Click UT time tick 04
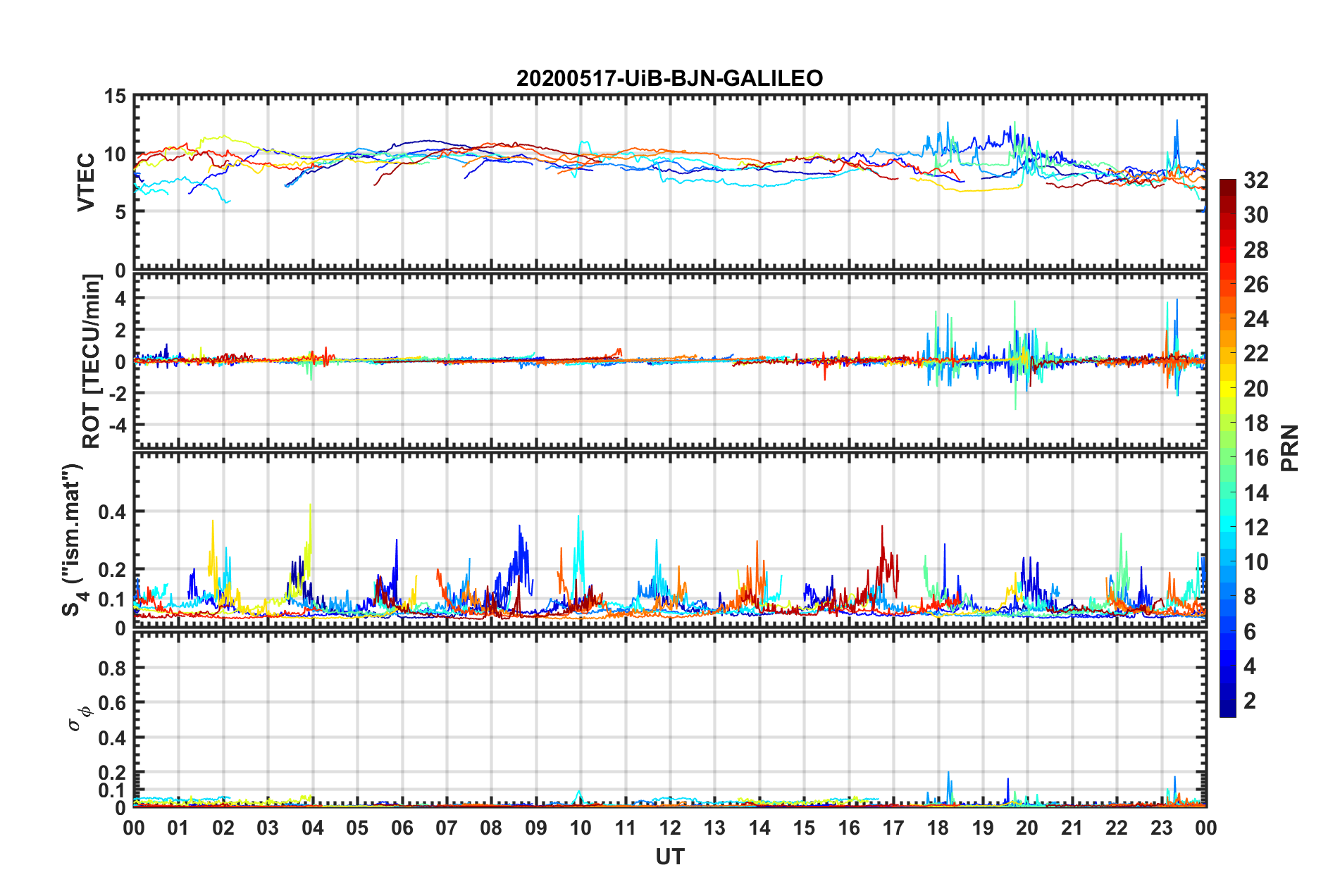Screen dimensions: 1340x896 click(x=313, y=828)
